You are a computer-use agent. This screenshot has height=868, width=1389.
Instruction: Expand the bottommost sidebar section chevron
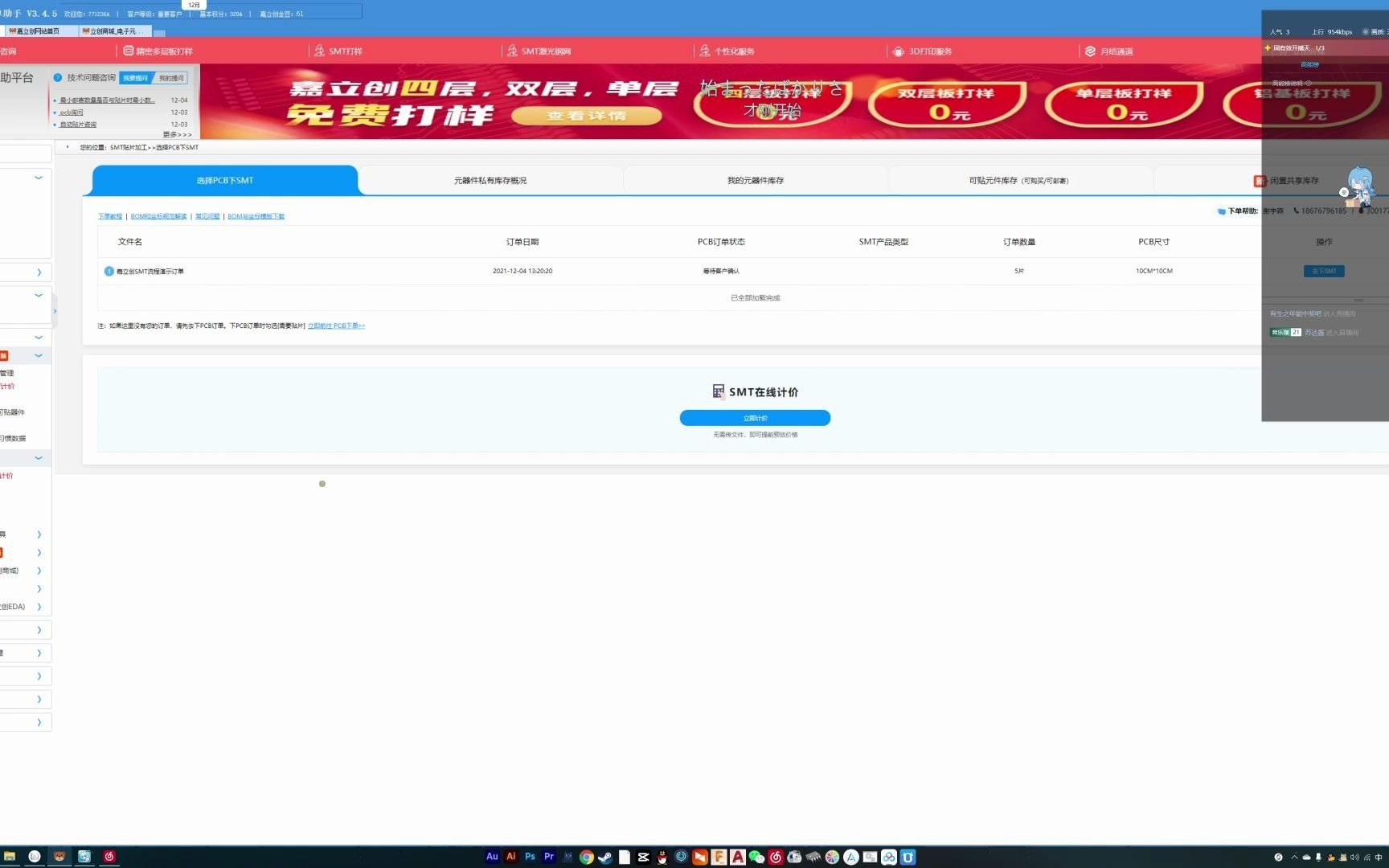(x=39, y=723)
